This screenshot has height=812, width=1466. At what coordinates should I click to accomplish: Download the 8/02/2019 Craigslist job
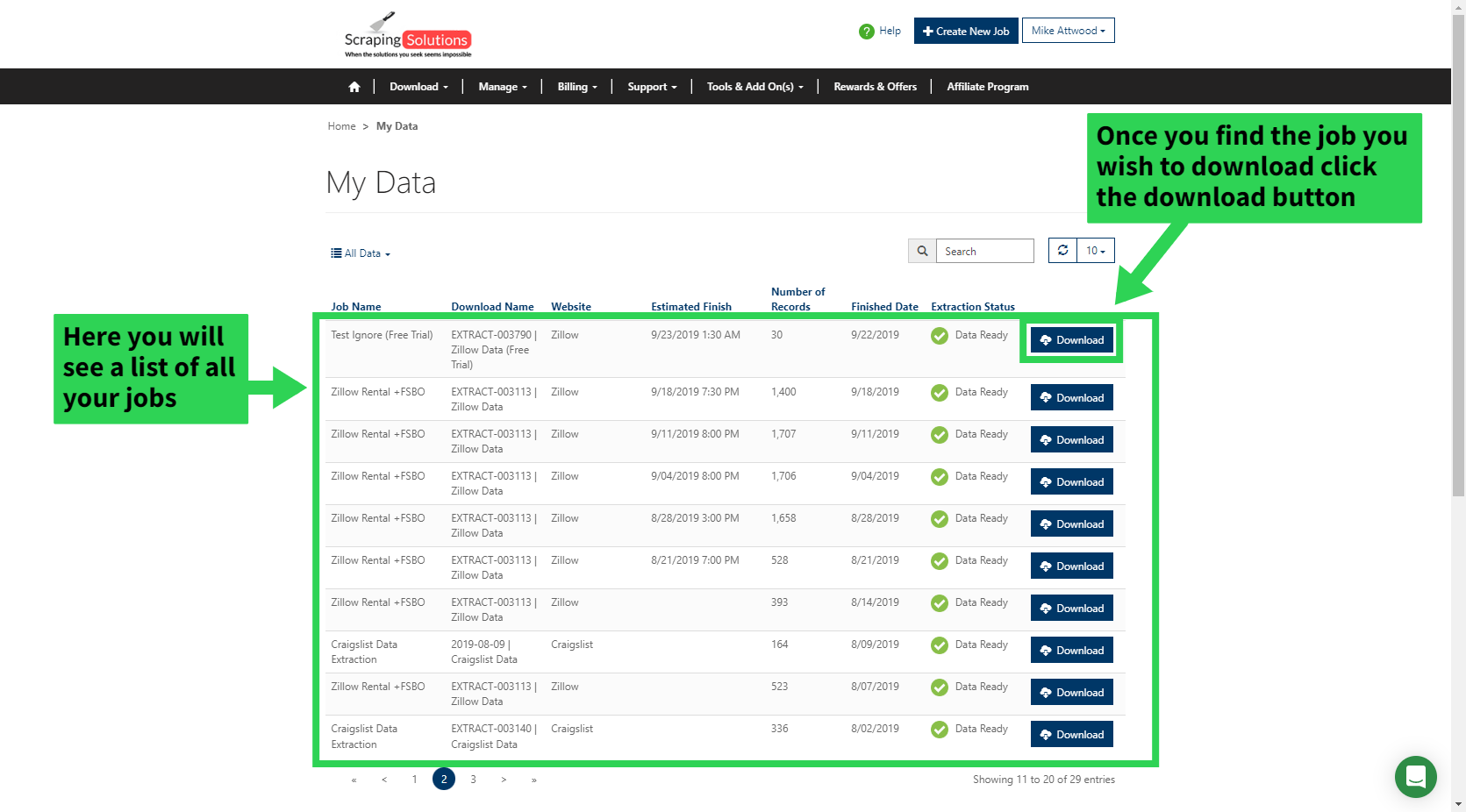pyautogui.click(x=1072, y=735)
